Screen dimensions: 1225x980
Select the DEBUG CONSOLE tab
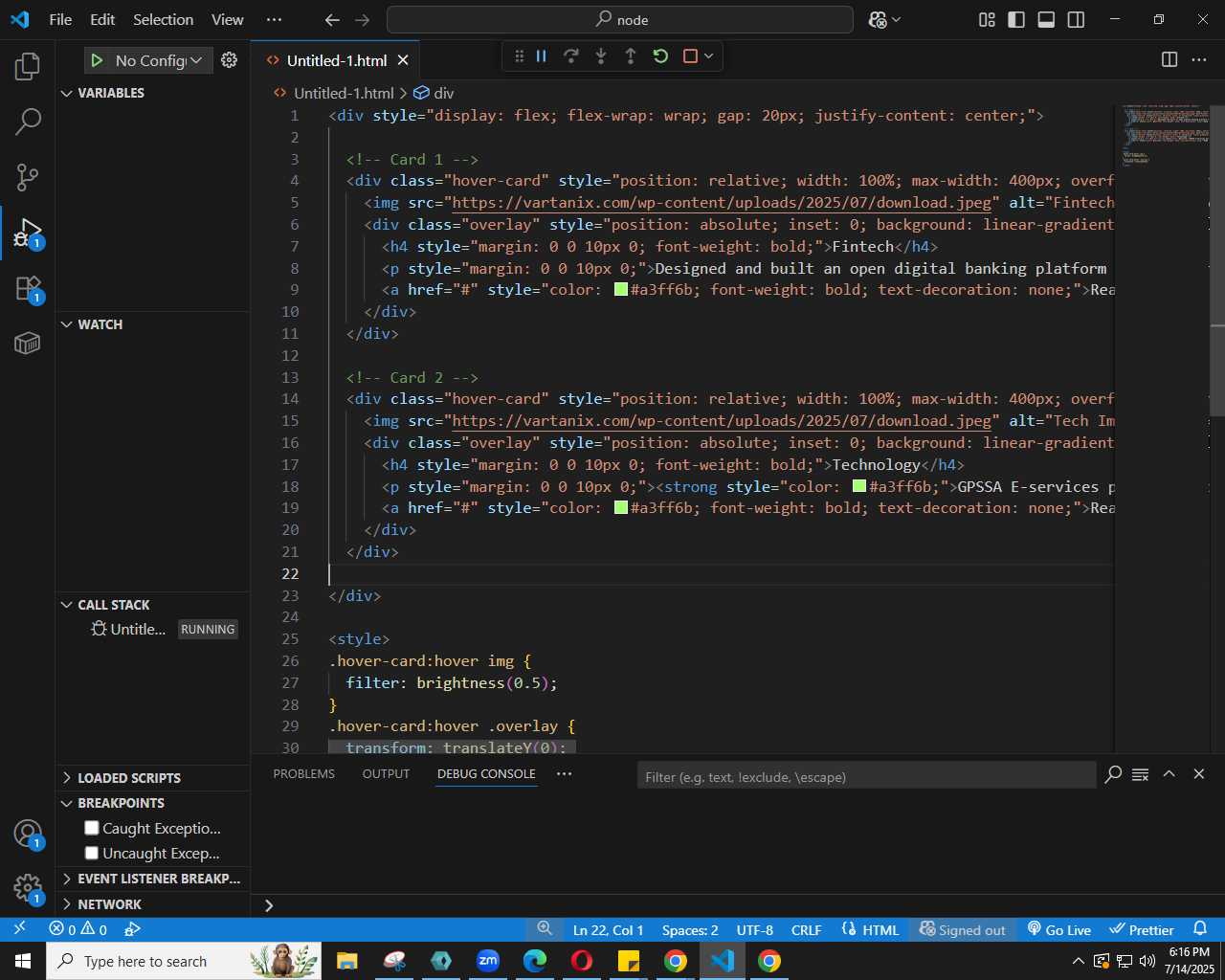pyautogui.click(x=486, y=773)
